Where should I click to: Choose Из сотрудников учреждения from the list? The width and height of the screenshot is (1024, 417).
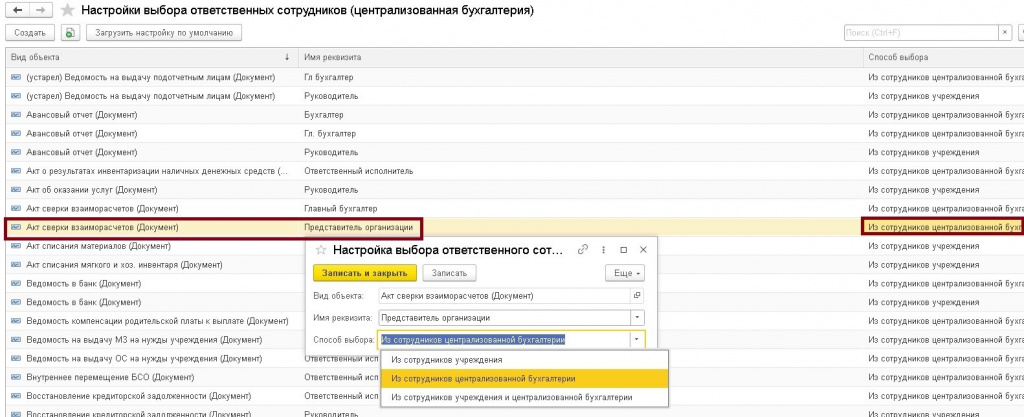524,360
